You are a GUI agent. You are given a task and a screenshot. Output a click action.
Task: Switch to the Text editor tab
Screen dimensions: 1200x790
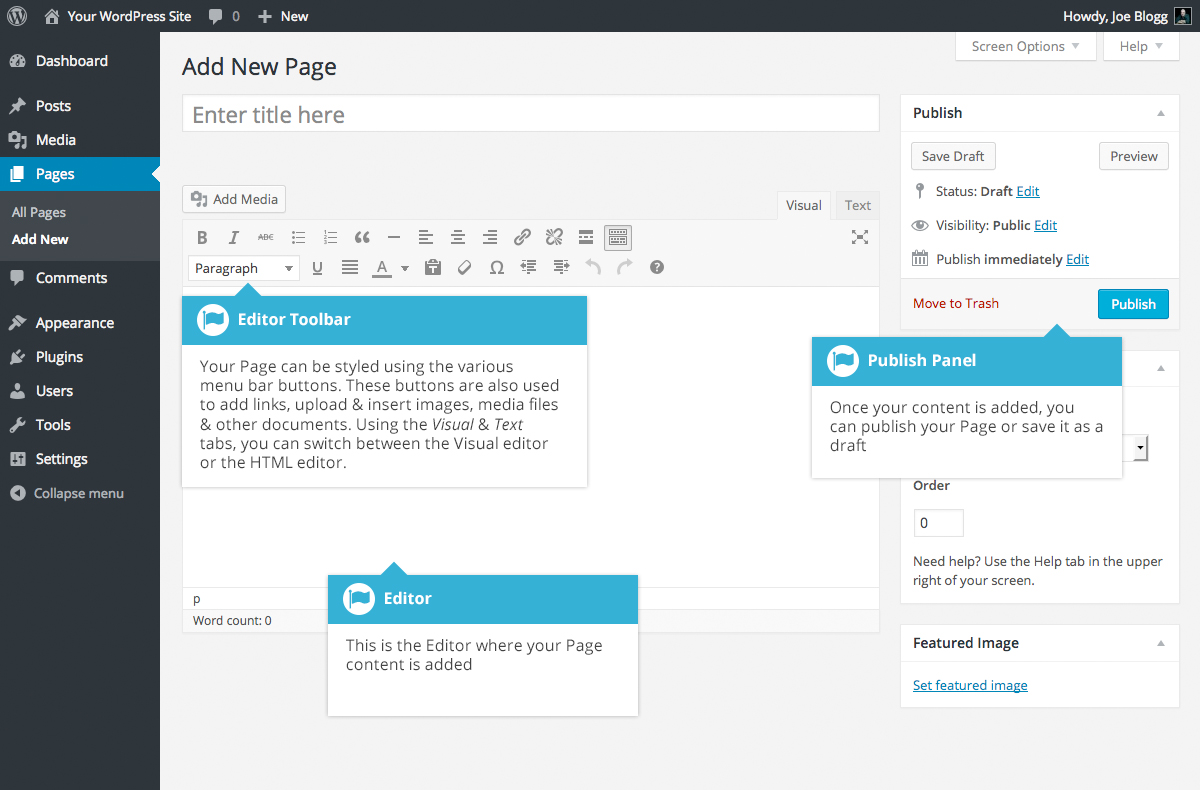pyautogui.click(x=858, y=205)
